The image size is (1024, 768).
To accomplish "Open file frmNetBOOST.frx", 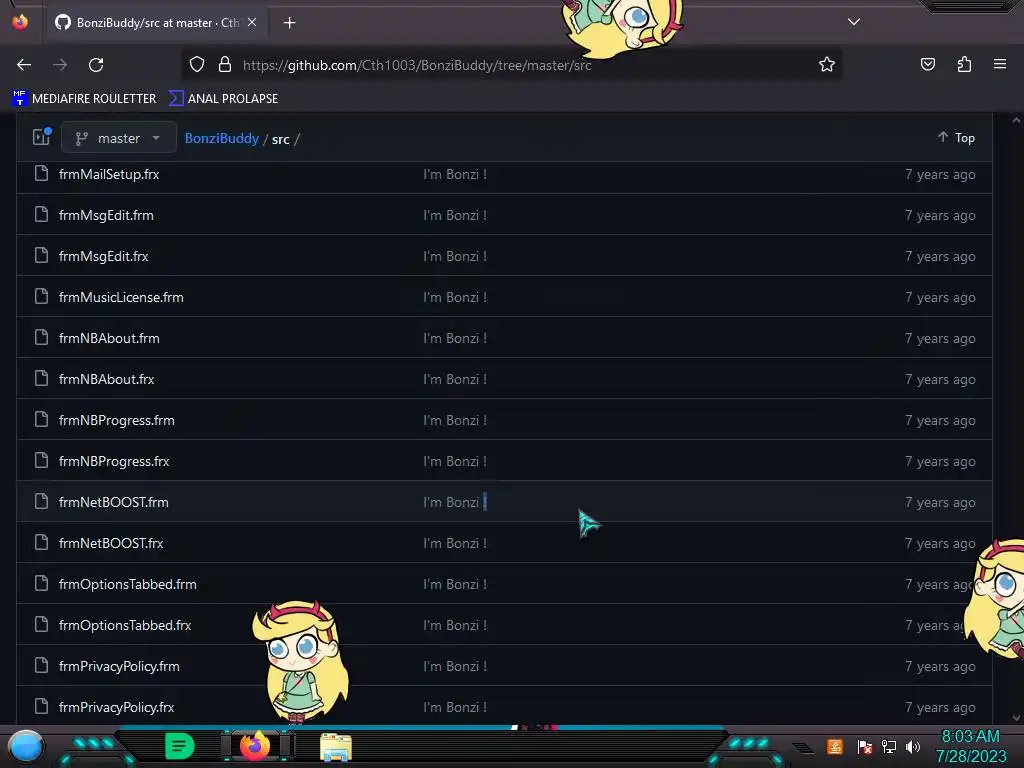I will click(x=111, y=543).
